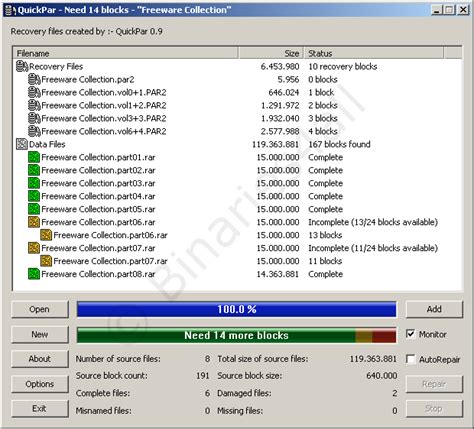Image resolution: width=474 pixels, height=429 pixels.
Task: Click Complete status of part01.rar
Action: [x=325, y=157]
